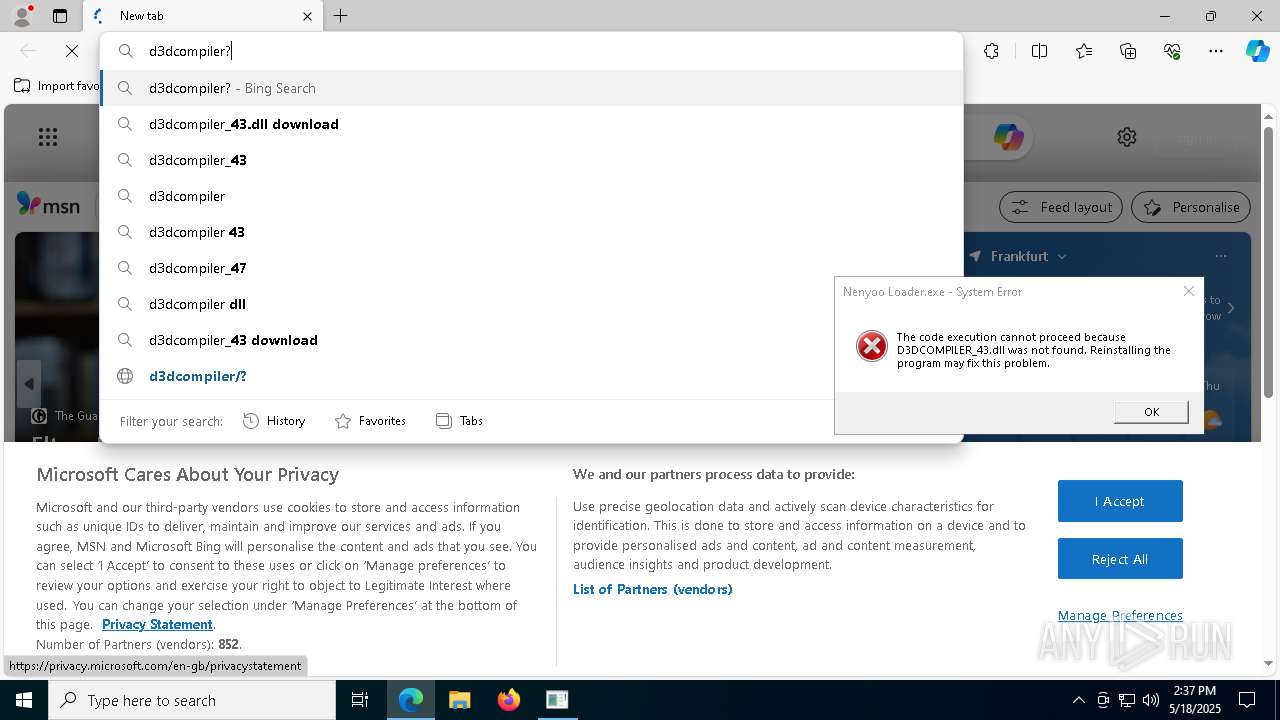The height and width of the screenshot is (720, 1280).
Task: Open Privacy Statement link
Action: pos(157,624)
